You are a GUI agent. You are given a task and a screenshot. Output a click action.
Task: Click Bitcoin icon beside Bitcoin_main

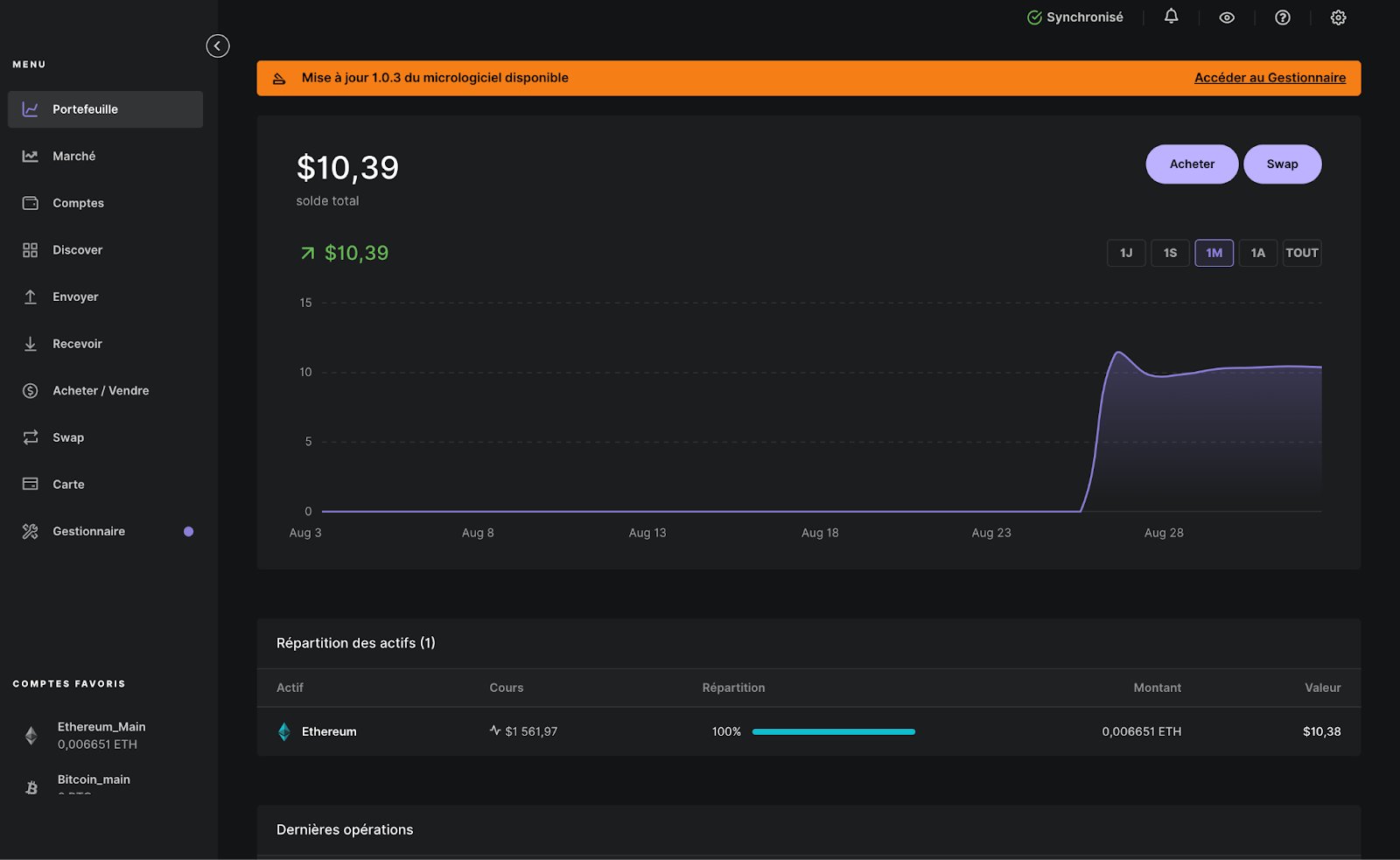click(x=31, y=787)
